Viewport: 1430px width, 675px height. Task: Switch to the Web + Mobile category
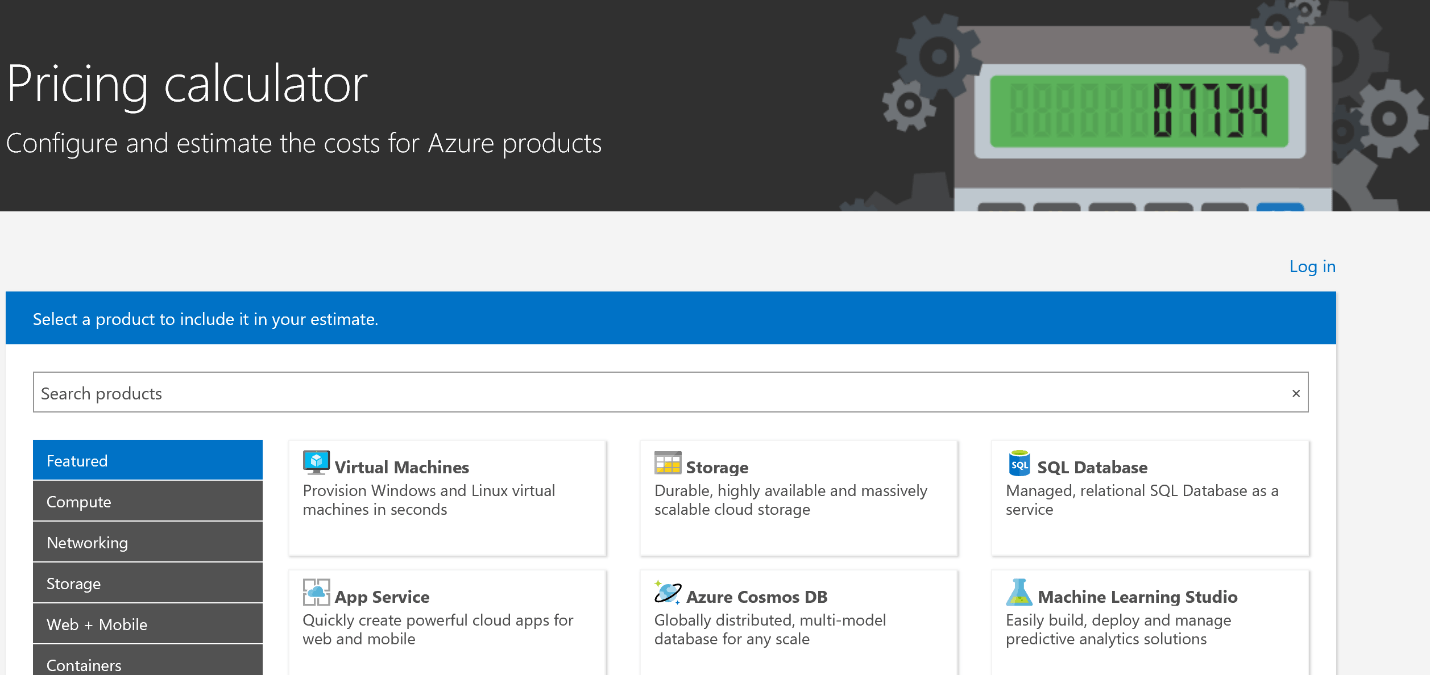tap(147, 623)
